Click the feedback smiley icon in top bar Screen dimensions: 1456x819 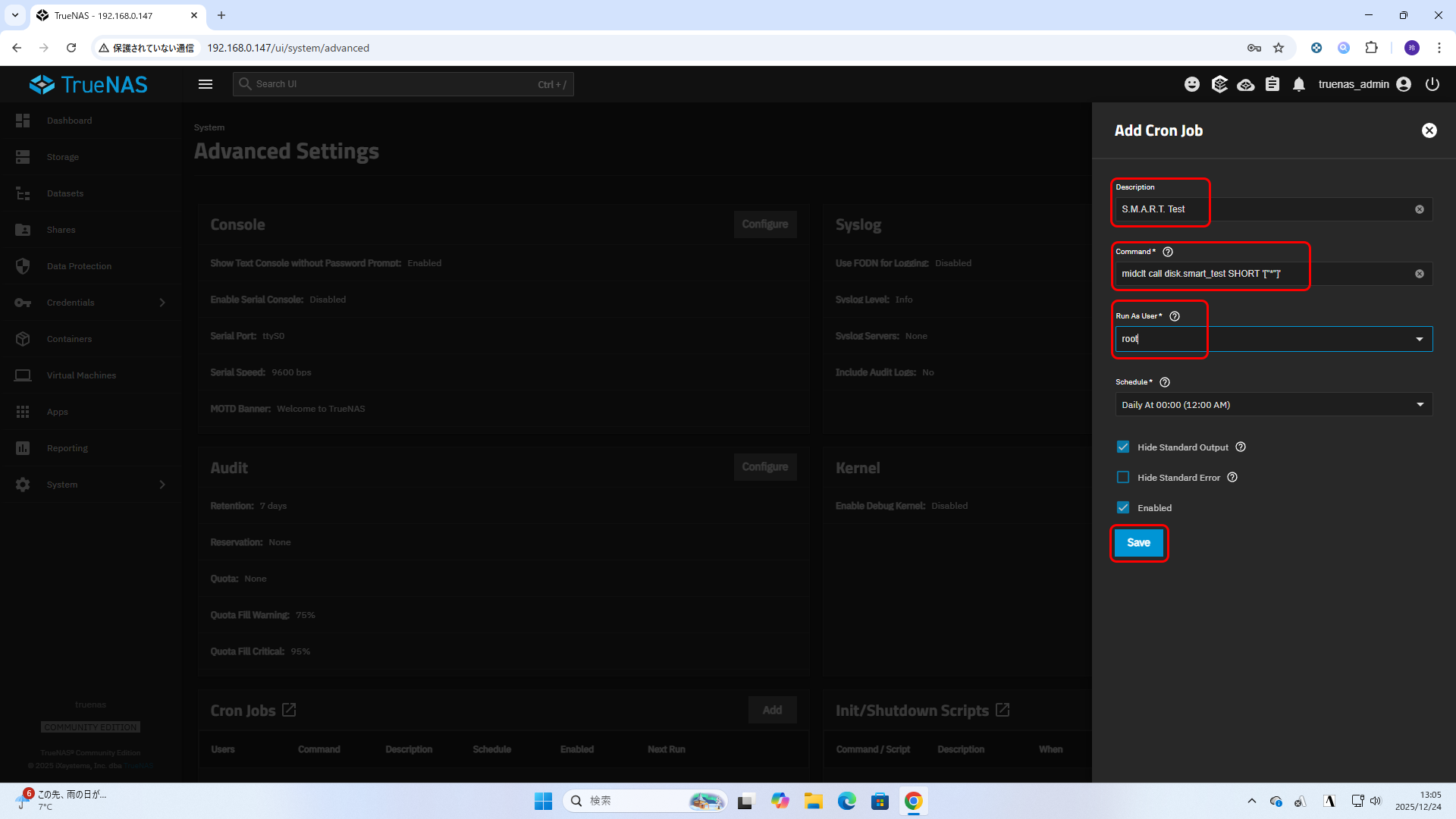1192,84
